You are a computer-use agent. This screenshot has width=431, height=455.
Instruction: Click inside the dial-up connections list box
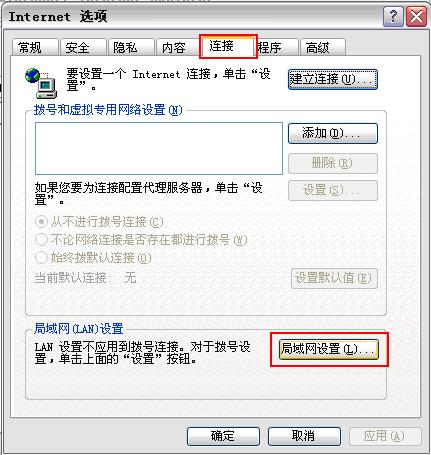coord(159,148)
